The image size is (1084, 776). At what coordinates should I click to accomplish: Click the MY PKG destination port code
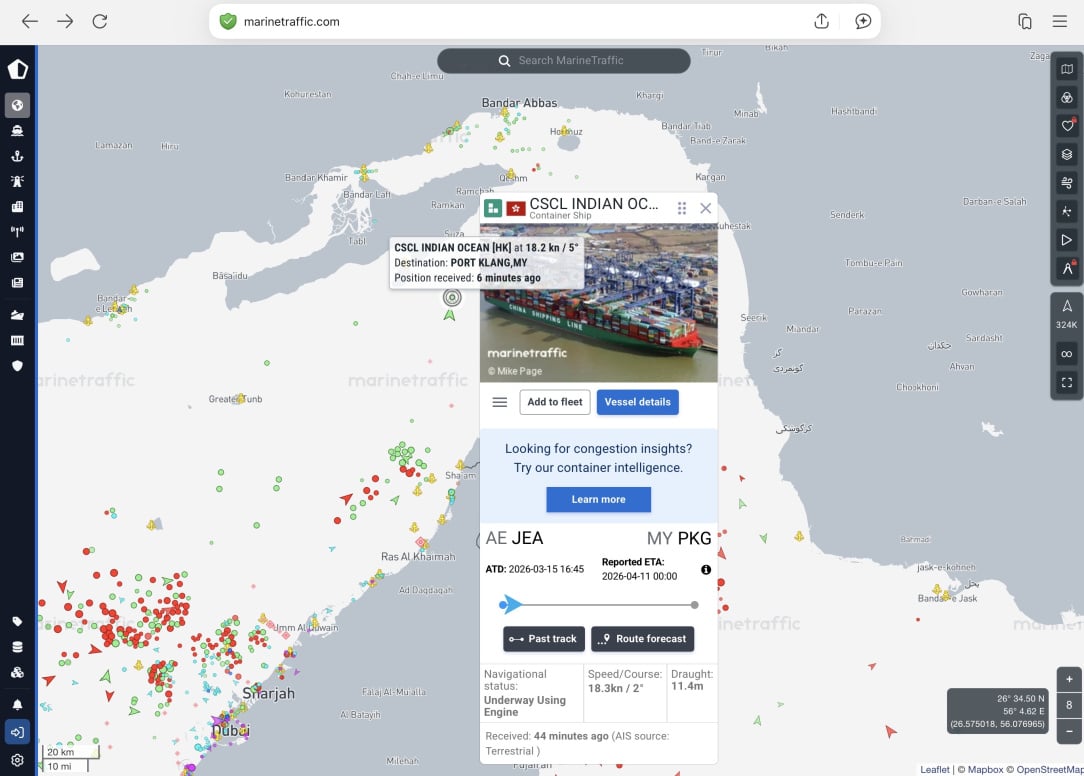click(679, 538)
